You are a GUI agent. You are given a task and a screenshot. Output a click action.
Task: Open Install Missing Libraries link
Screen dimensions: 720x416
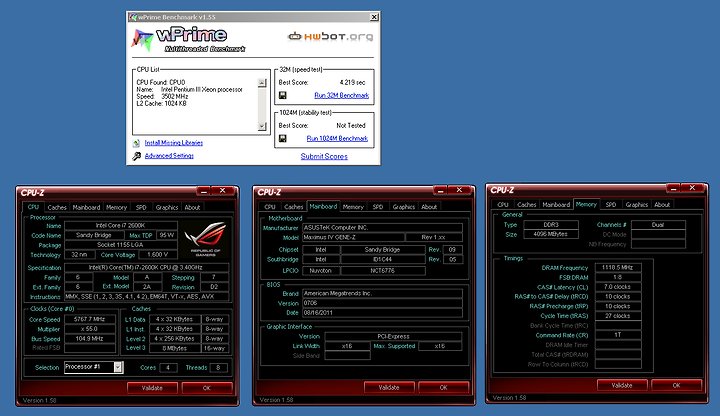coord(174,143)
